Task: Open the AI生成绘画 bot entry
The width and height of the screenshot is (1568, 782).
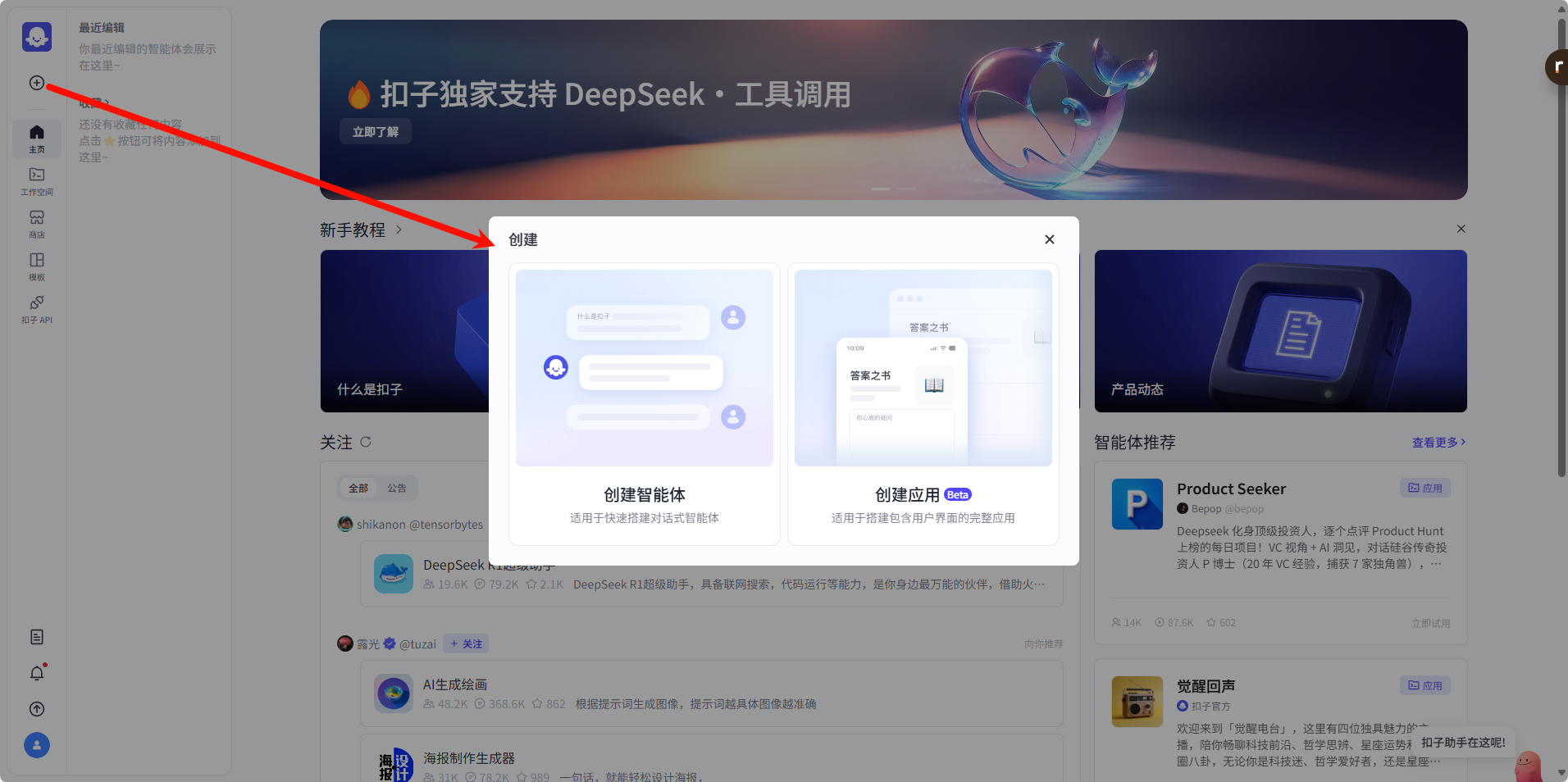Action: [712, 693]
